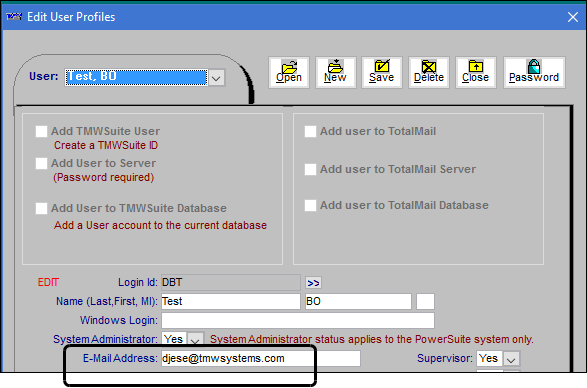The width and height of the screenshot is (587, 388).
Task: Click the last name field containing Test
Action: pos(231,301)
